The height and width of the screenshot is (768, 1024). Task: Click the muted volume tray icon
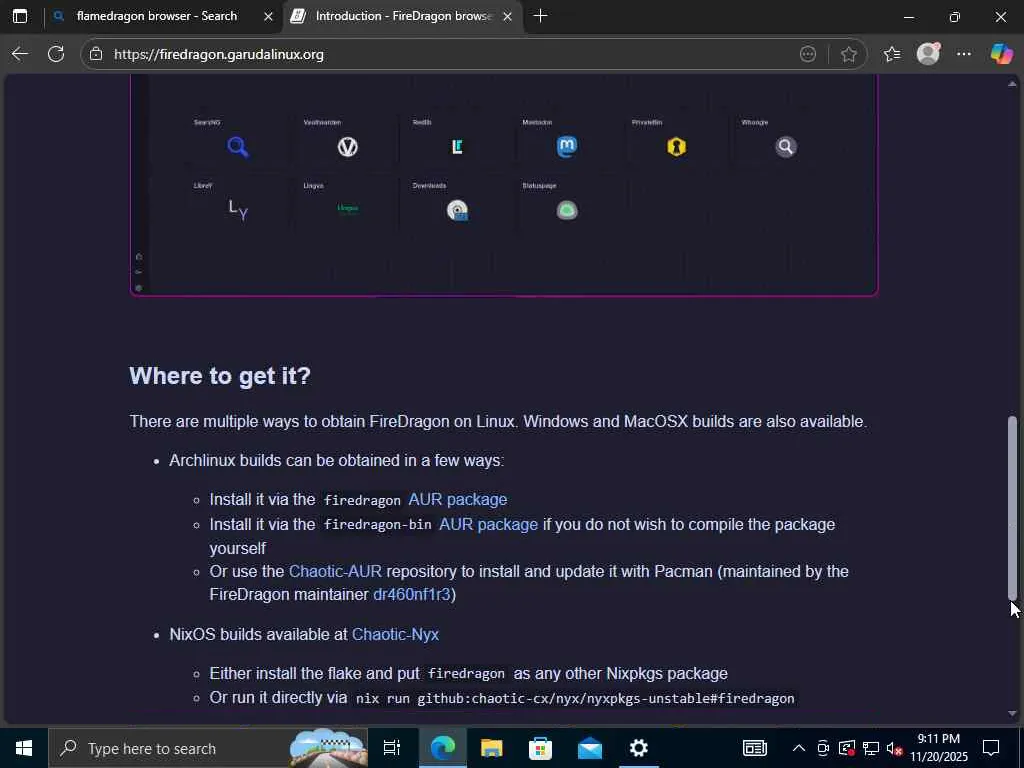click(x=894, y=748)
